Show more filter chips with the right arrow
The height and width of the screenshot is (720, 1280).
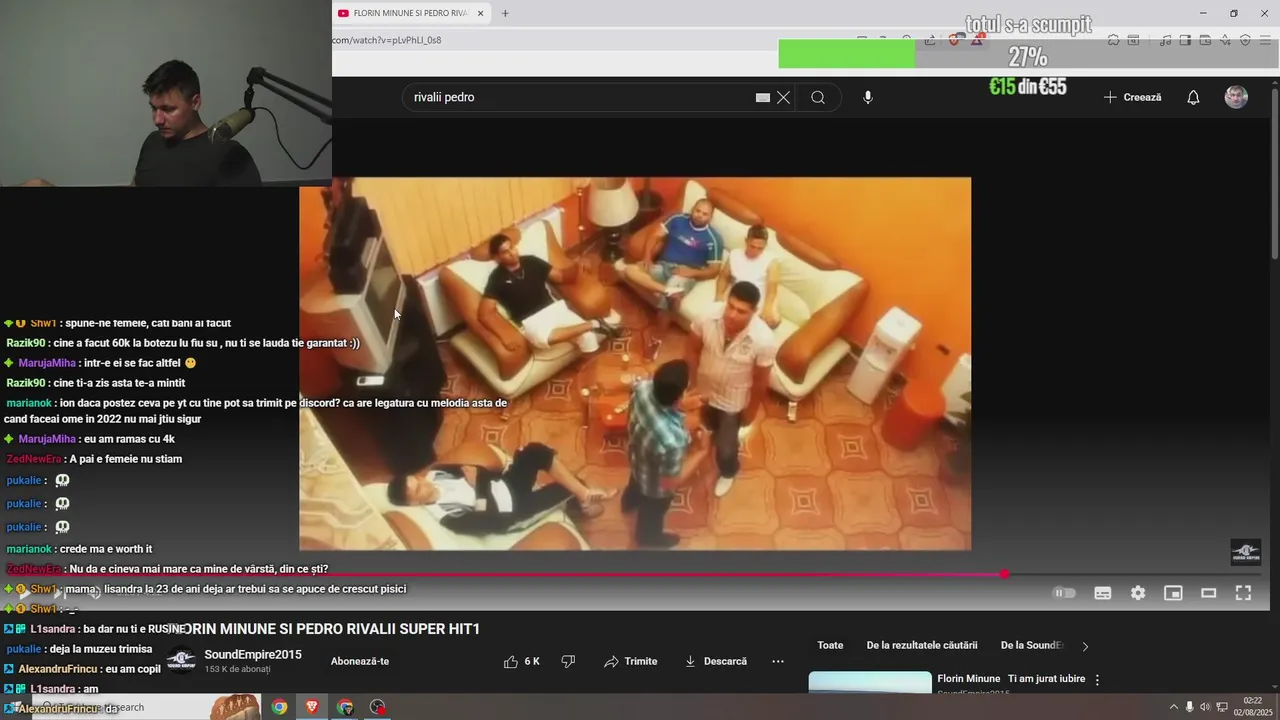1085,646
